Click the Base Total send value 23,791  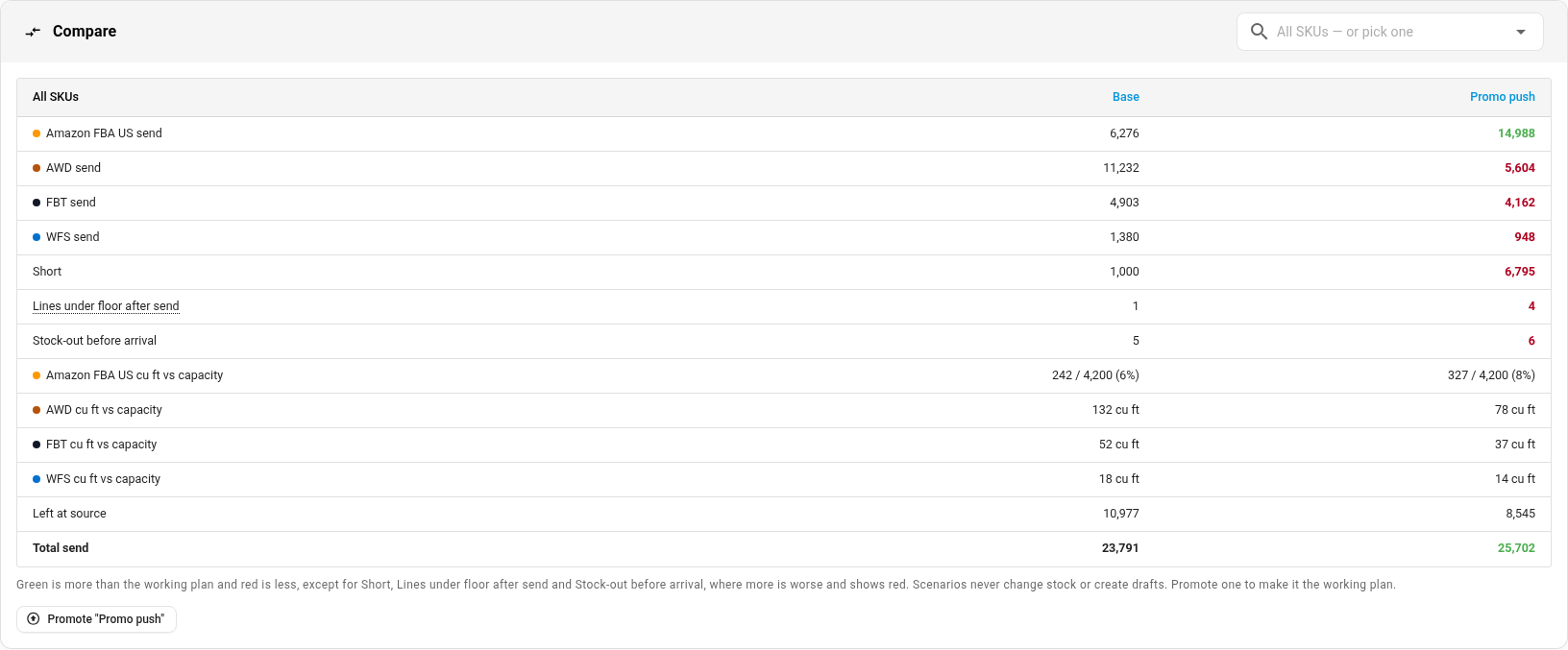tap(1120, 548)
